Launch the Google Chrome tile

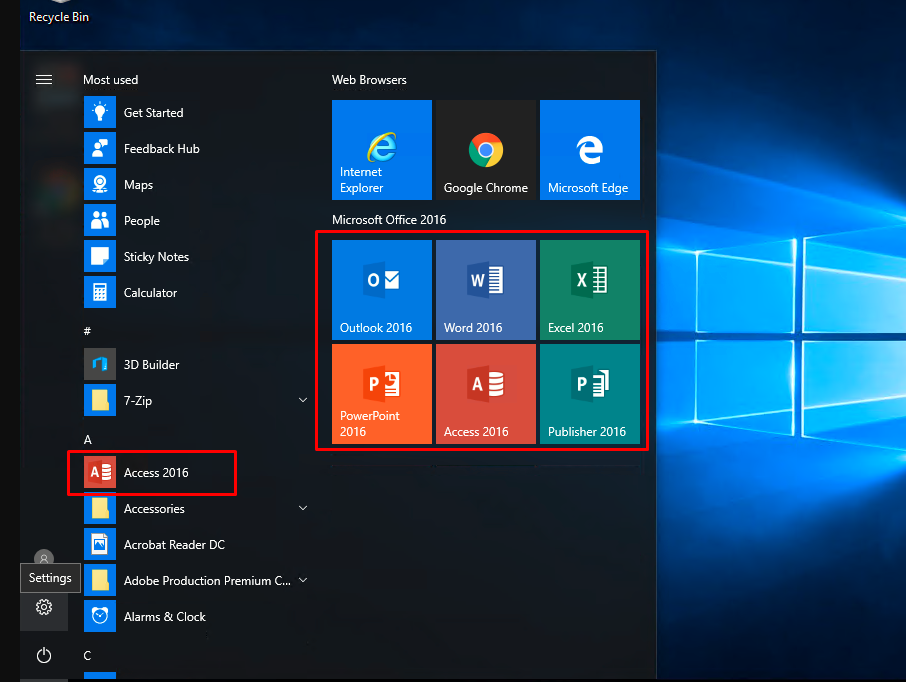[486, 150]
